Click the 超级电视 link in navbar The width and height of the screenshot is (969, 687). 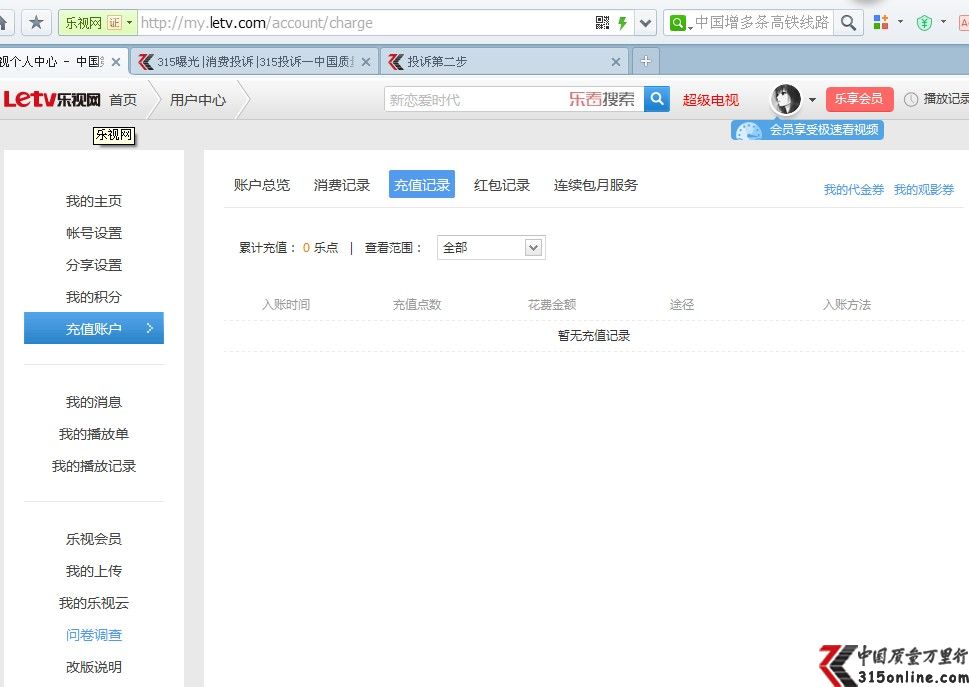click(710, 99)
